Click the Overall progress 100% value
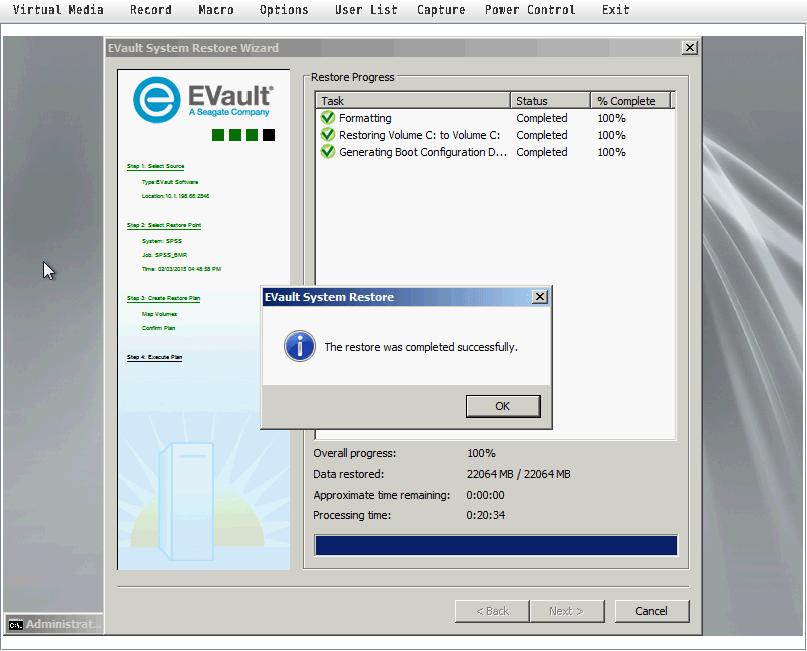Screen dimensions: 807x651 [x=481, y=453]
